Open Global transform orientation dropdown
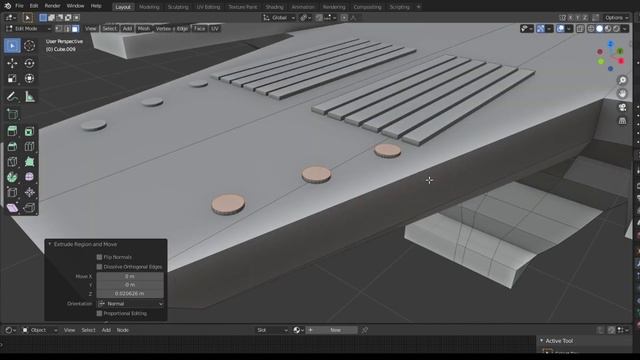 [x=279, y=18]
